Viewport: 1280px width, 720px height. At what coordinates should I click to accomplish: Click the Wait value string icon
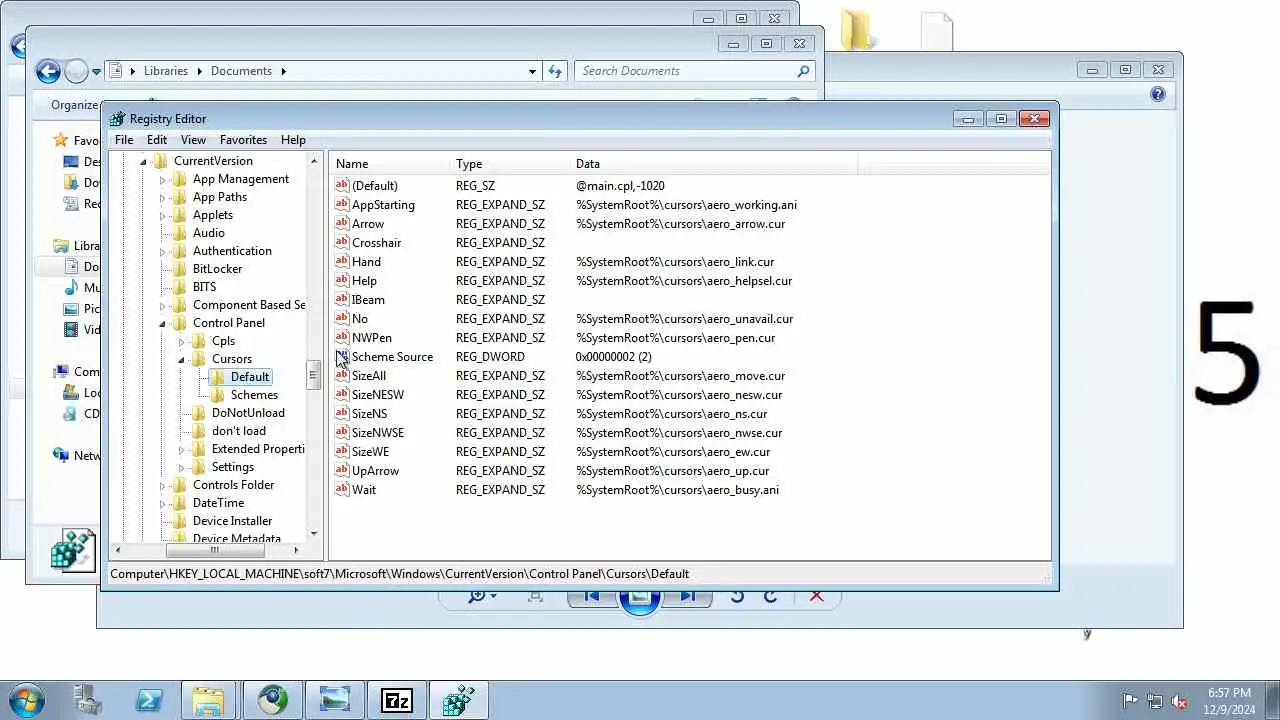click(342, 490)
